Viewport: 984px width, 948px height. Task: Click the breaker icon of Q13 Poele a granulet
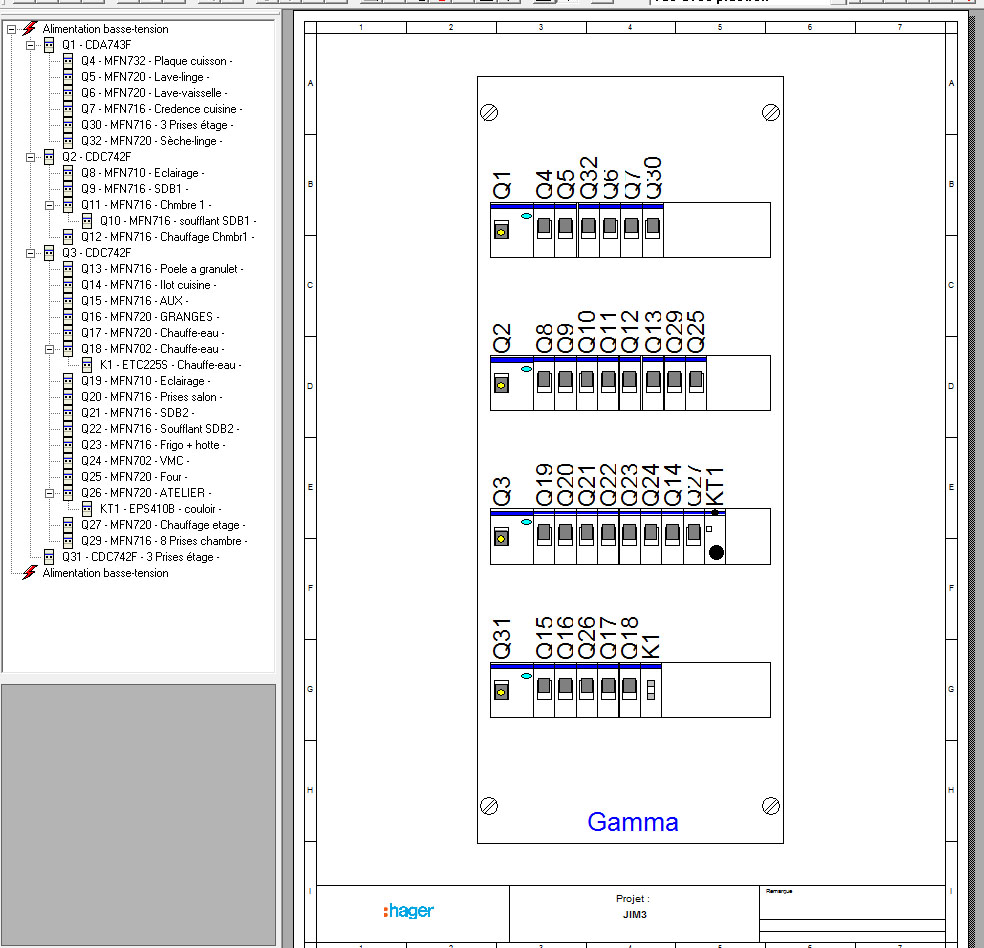point(68,269)
